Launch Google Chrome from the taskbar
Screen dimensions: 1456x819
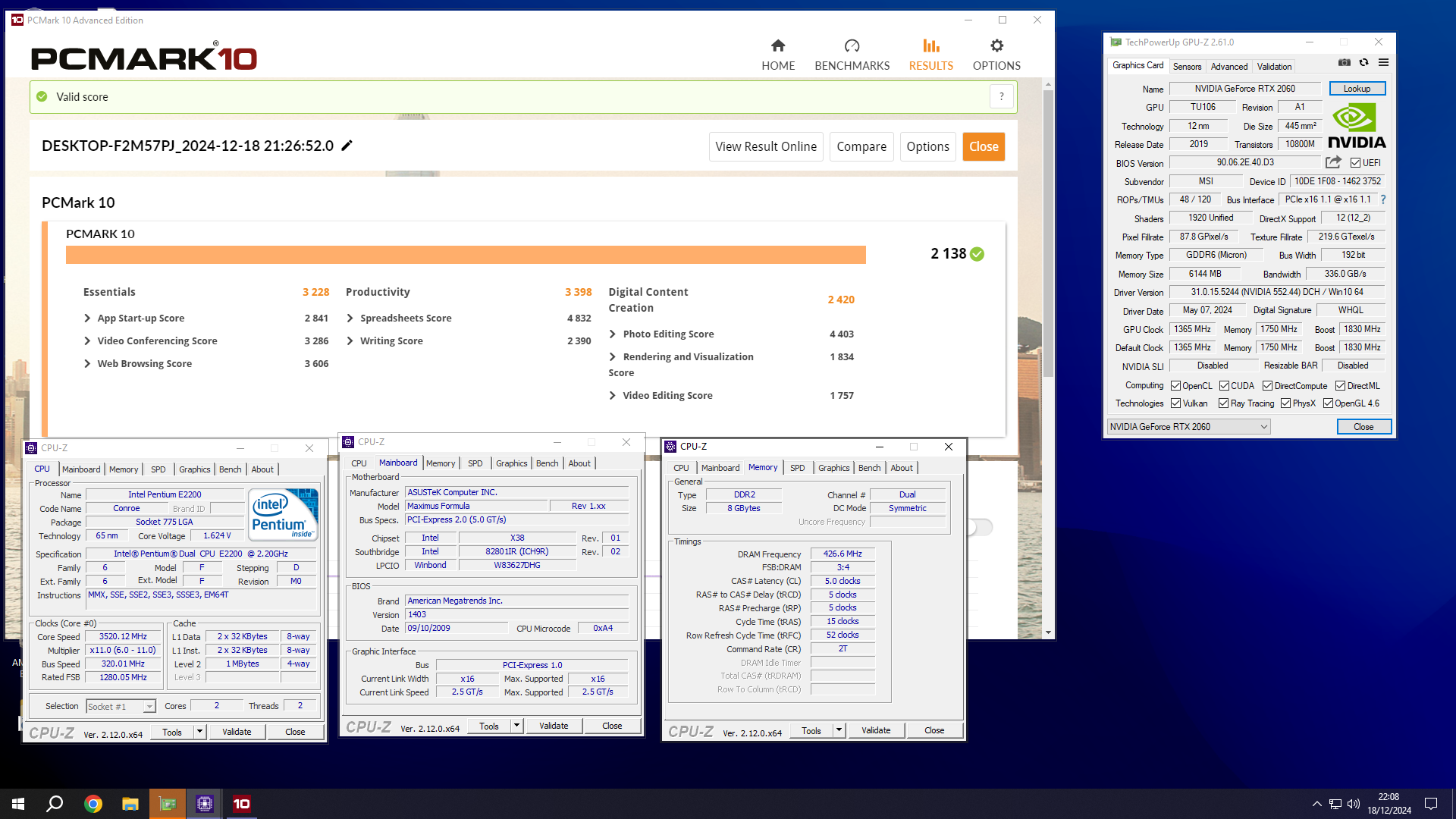(x=93, y=804)
